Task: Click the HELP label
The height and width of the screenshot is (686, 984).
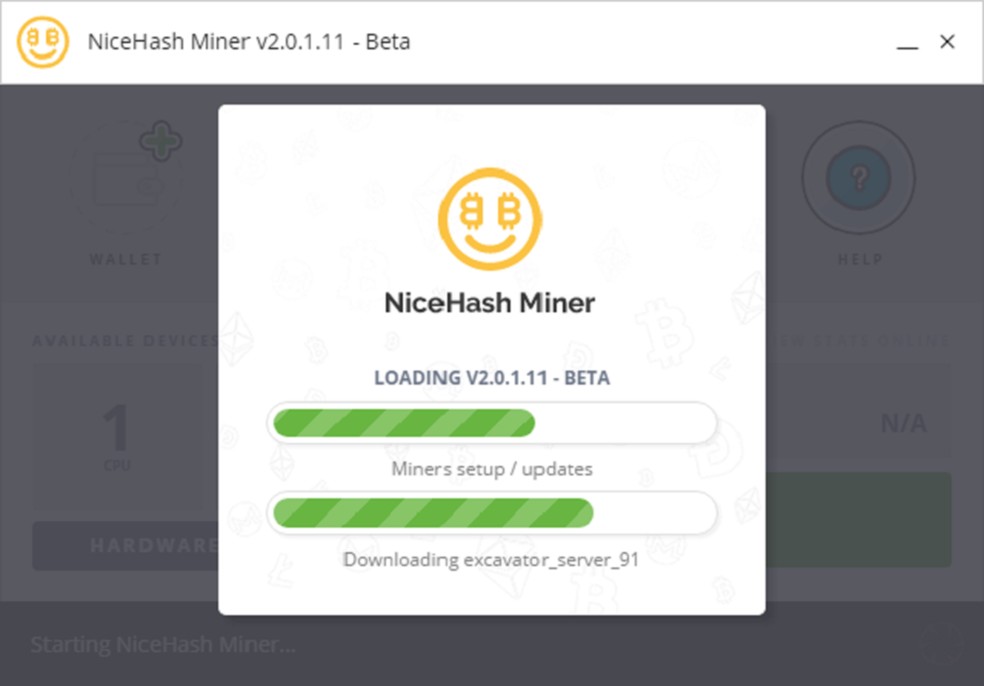Action: point(860,259)
